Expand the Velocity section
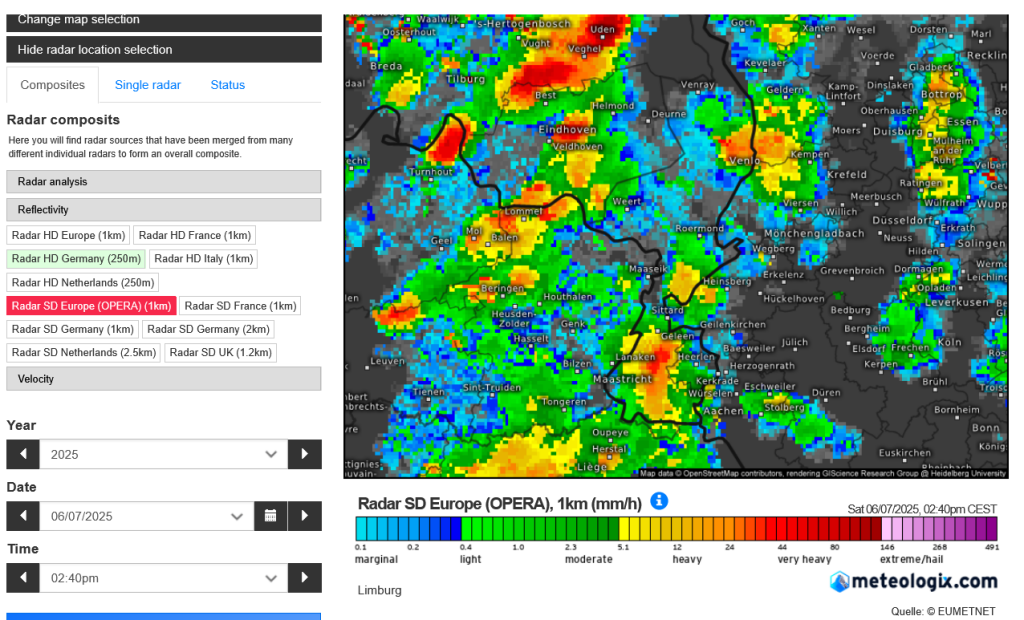The width and height of the screenshot is (1024, 620). coord(164,379)
